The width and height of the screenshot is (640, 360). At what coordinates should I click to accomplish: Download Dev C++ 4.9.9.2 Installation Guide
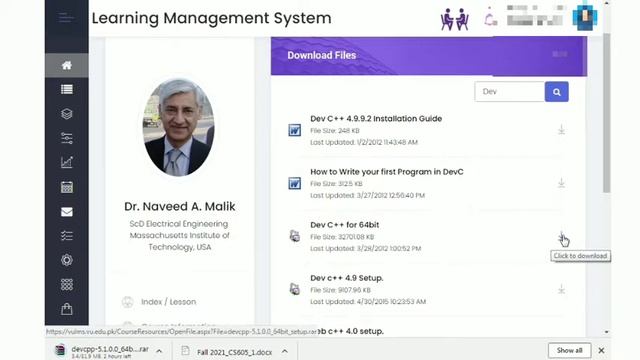click(561, 130)
